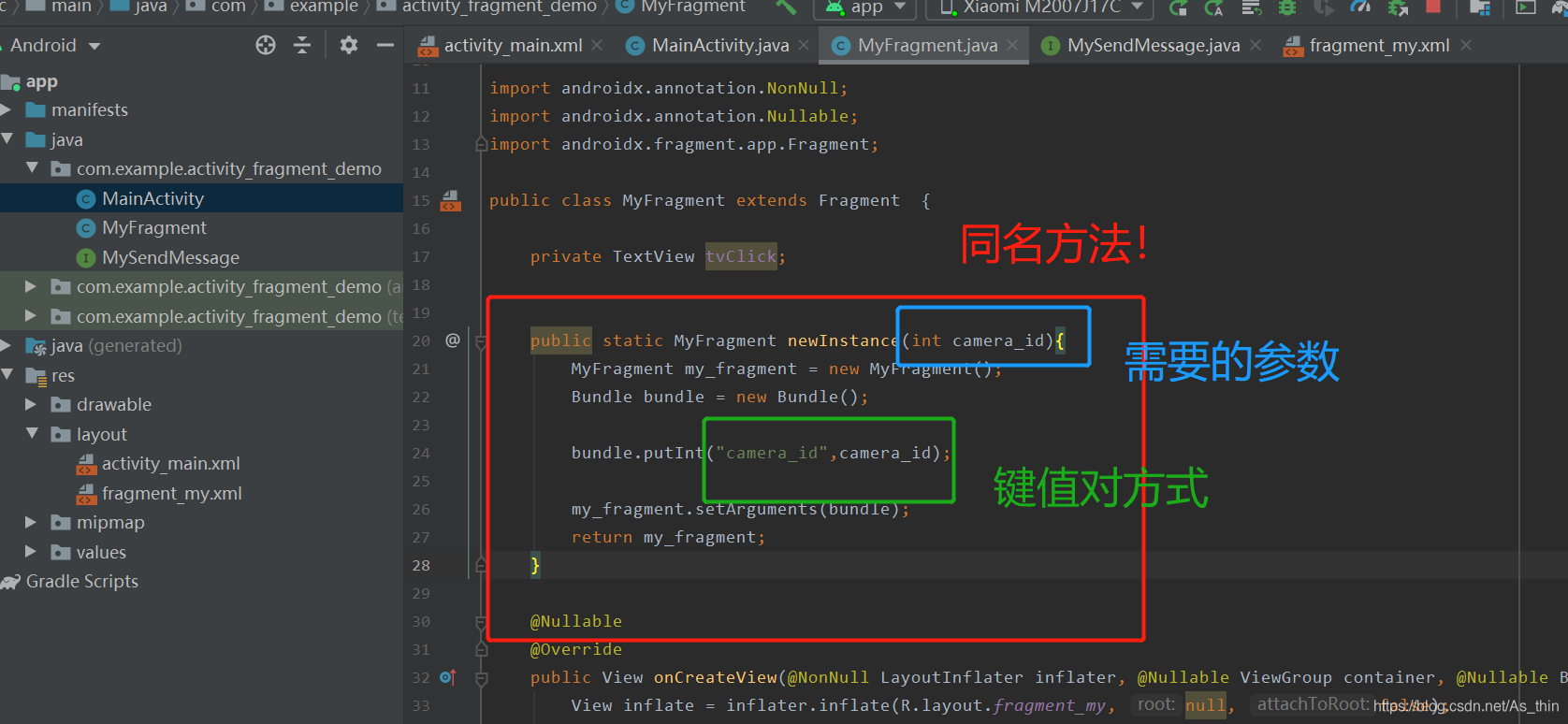The width and height of the screenshot is (1568, 724).
Task: Expand the drawable folder
Action: (x=31, y=404)
